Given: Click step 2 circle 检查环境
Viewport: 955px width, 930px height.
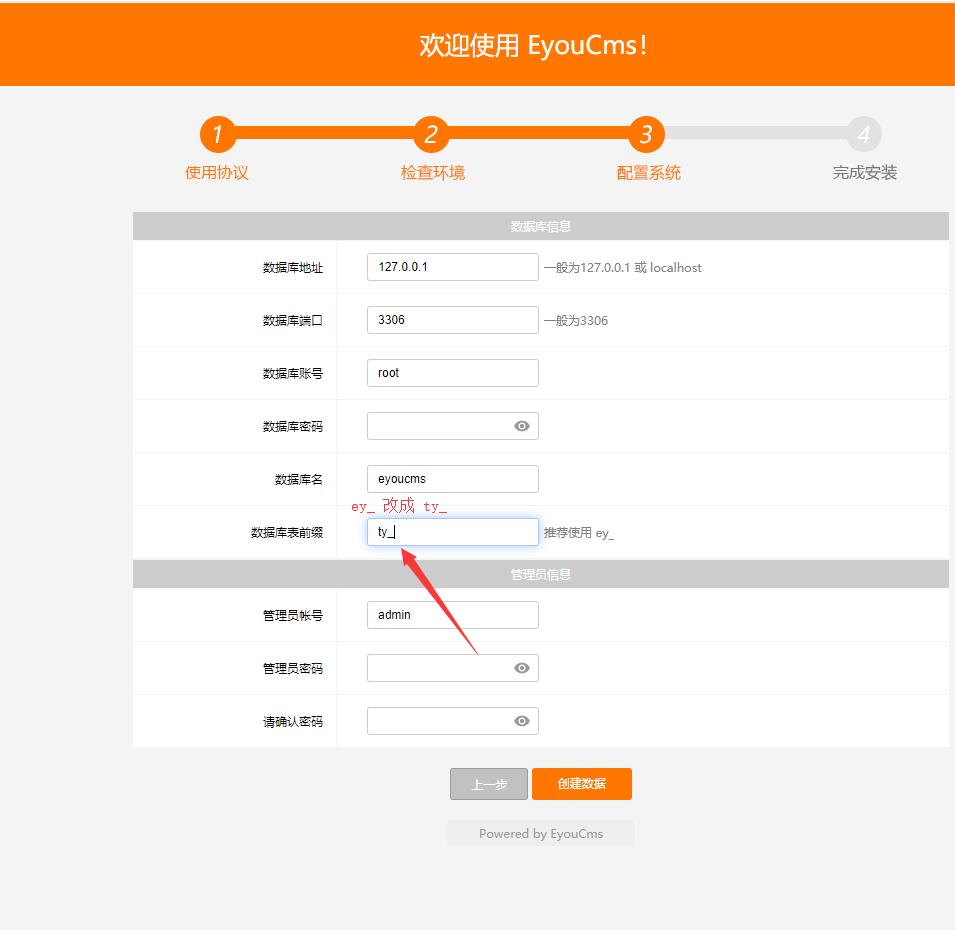Looking at the screenshot, I should [x=431, y=135].
